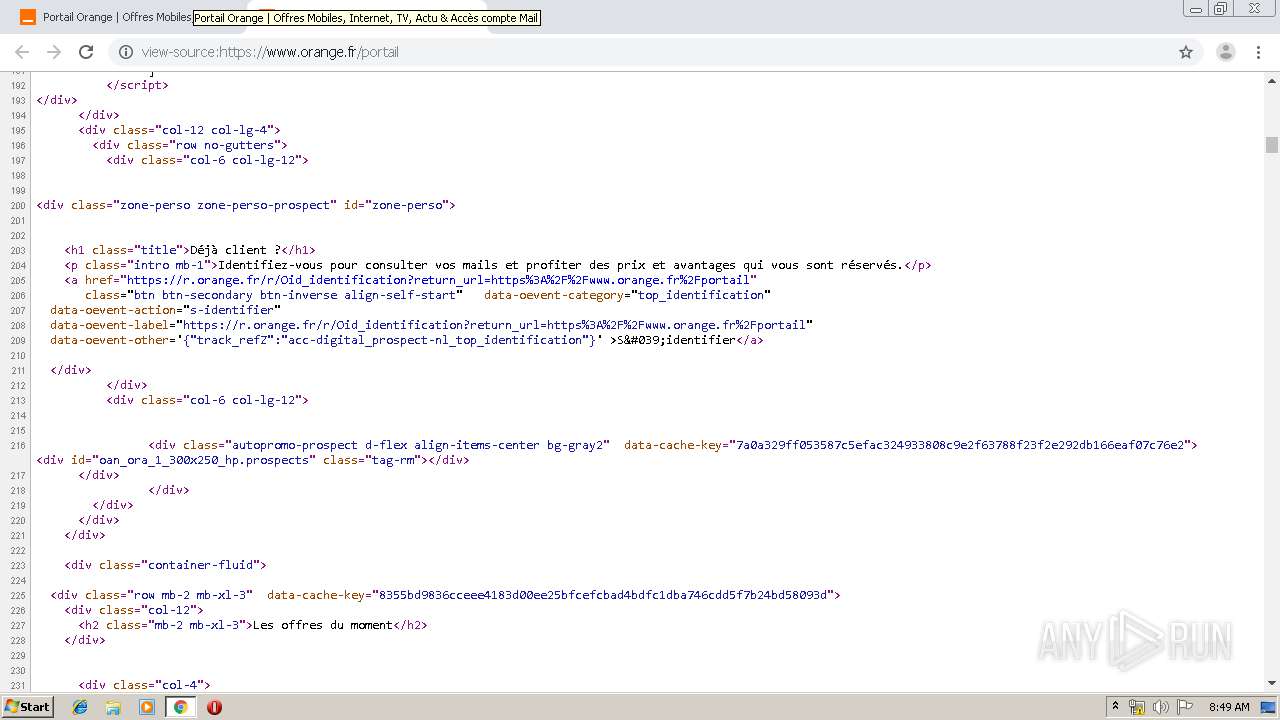Image resolution: width=1280 pixels, height=720 pixels.
Task: Click the "s-identifier" attribute value on line 207
Action: pyautogui.click(x=231, y=310)
